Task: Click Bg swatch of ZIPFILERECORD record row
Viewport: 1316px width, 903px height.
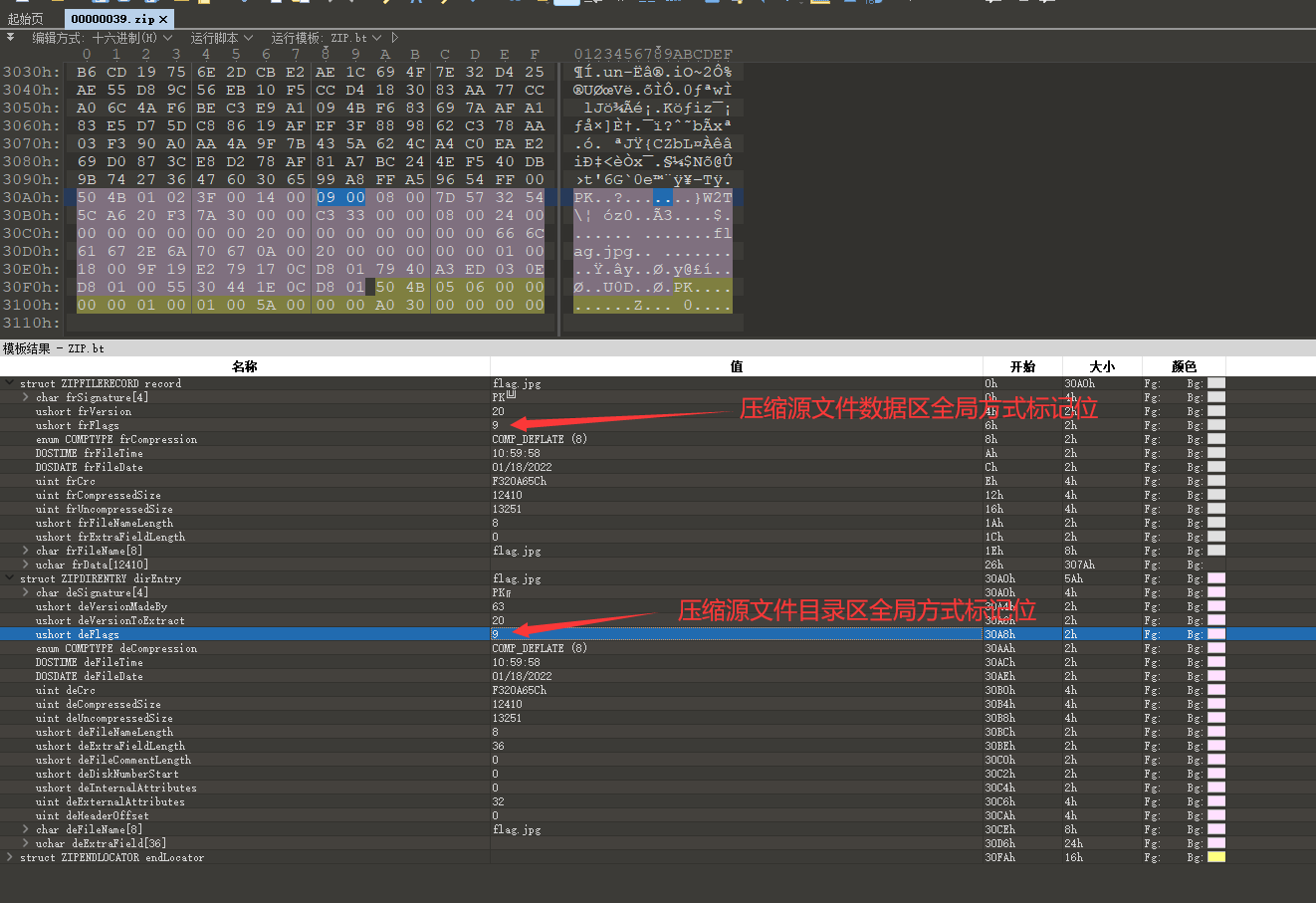Action: (1216, 383)
